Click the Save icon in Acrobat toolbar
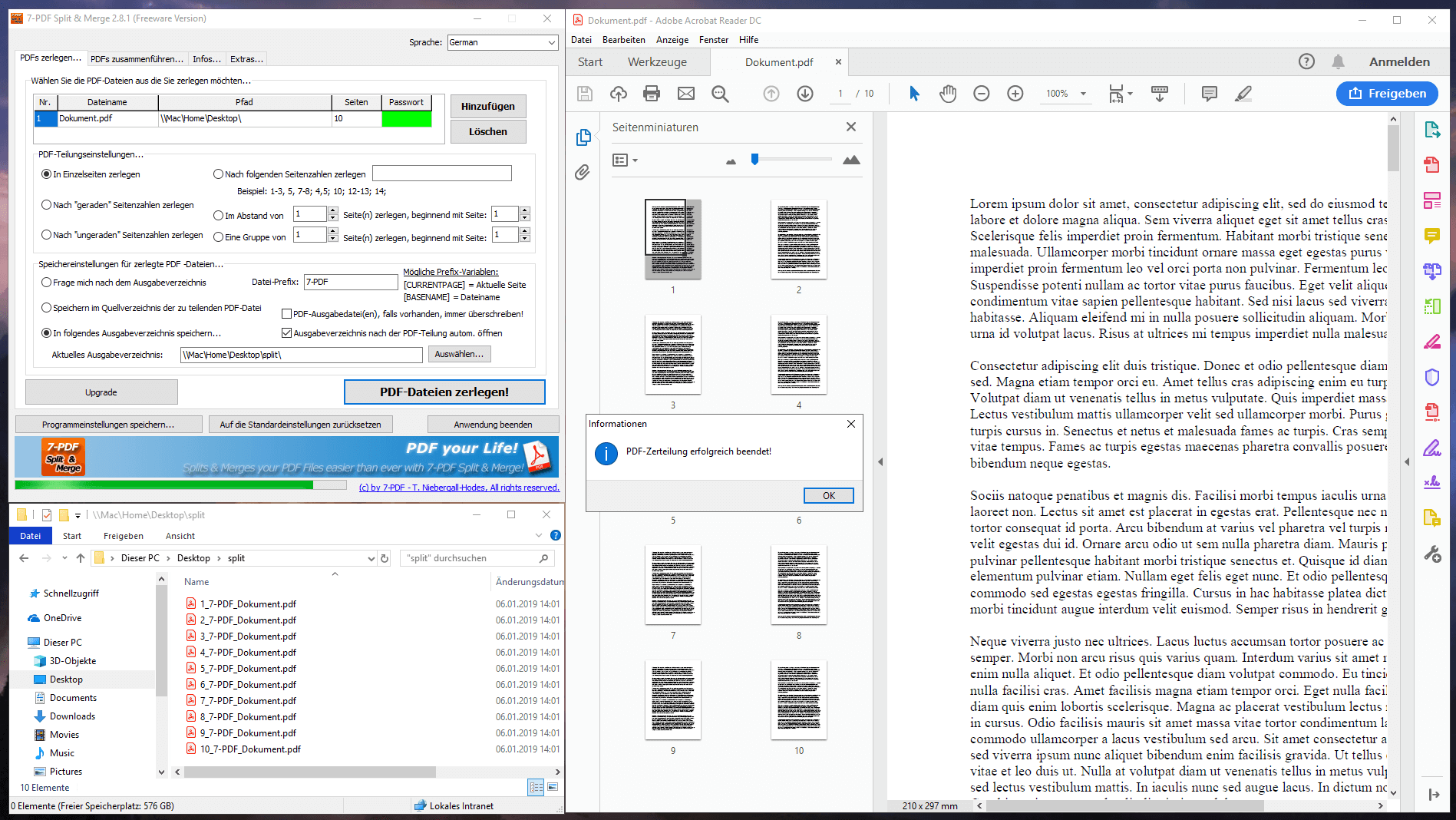This screenshot has height=820, width=1456. pyautogui.click(x=585, y=94)
